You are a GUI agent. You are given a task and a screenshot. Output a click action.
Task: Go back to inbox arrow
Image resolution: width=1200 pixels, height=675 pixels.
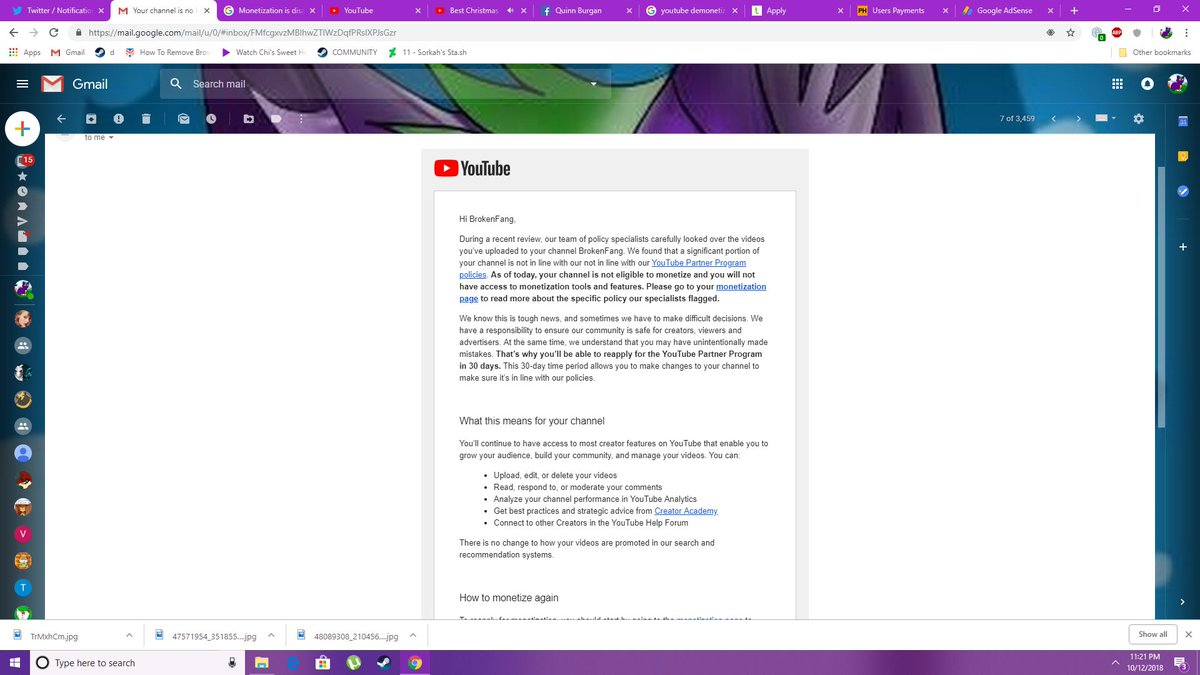click(61, 118)
